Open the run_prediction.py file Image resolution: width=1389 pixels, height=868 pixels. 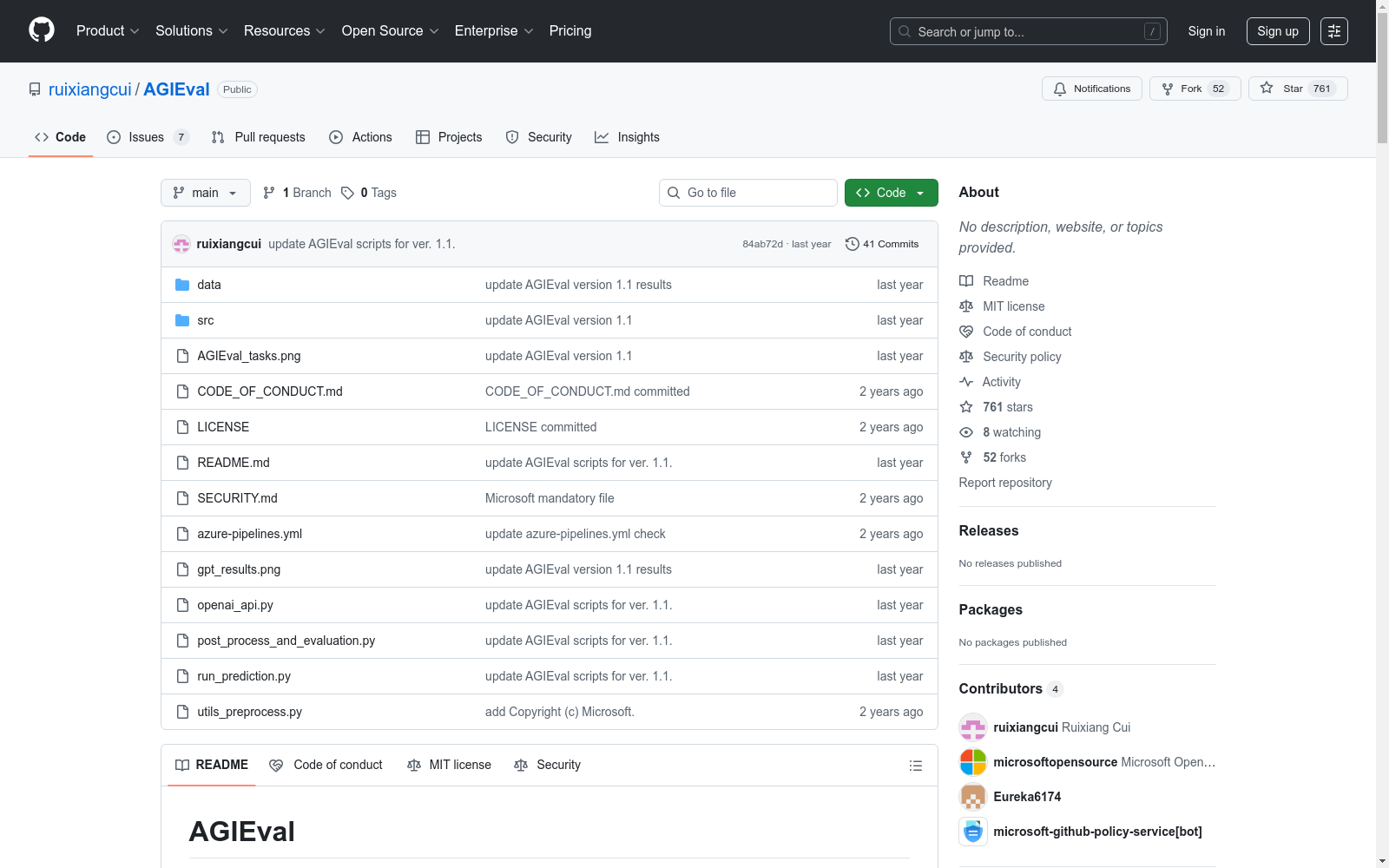coord(244,676)
